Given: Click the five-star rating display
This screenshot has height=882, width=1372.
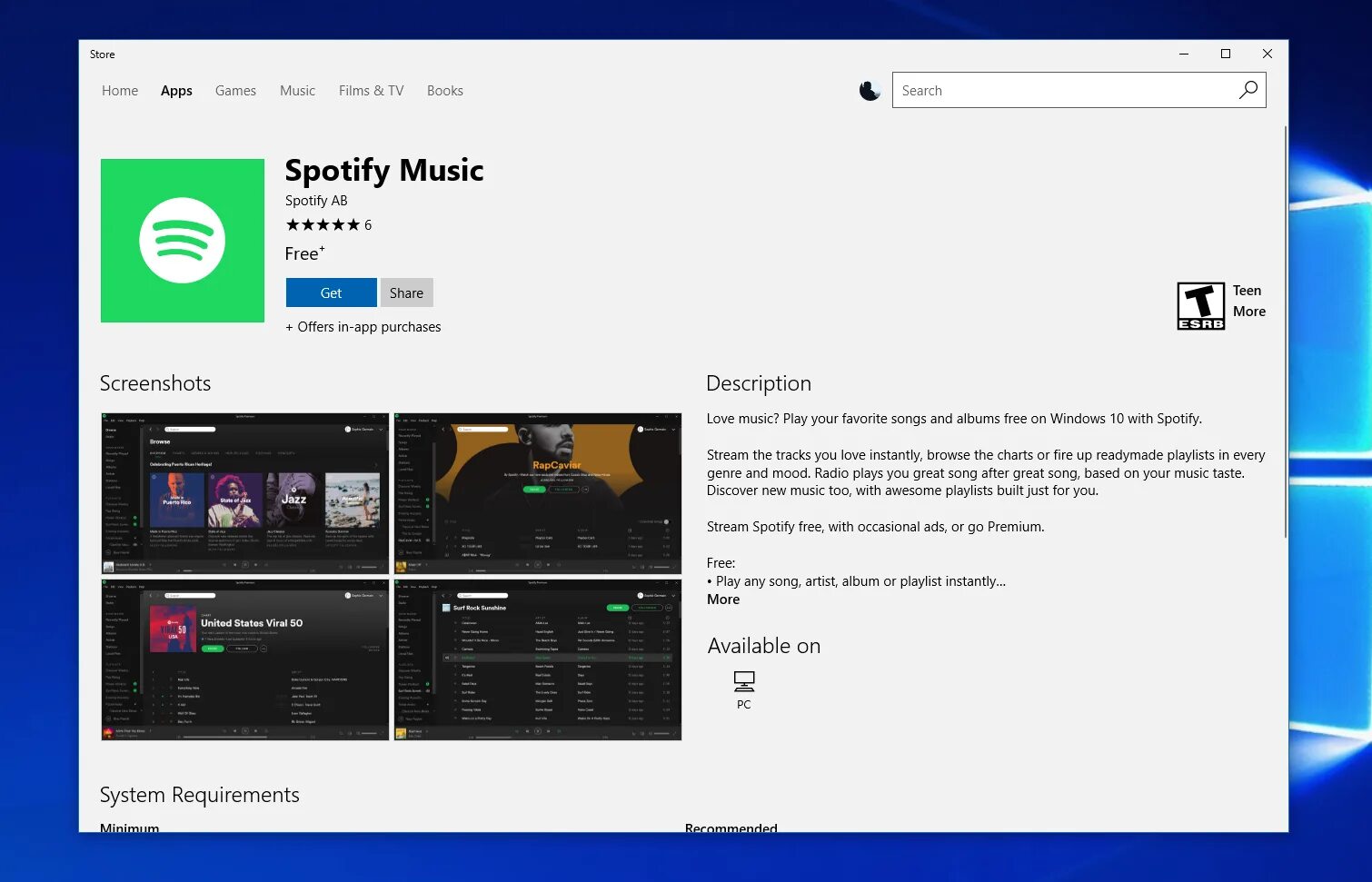Looking at the screenshot, I should coord(323,224).
